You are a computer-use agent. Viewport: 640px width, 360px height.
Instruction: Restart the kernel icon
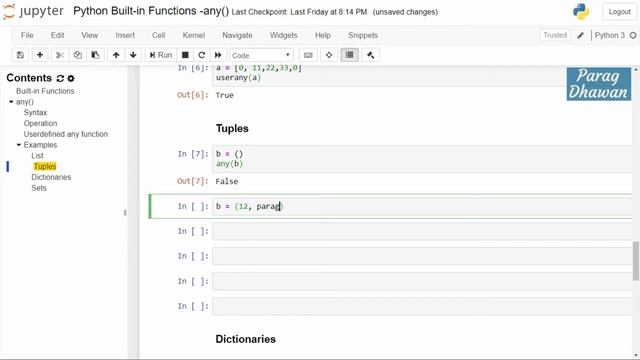pyautogui.click(x=201, y=55)
